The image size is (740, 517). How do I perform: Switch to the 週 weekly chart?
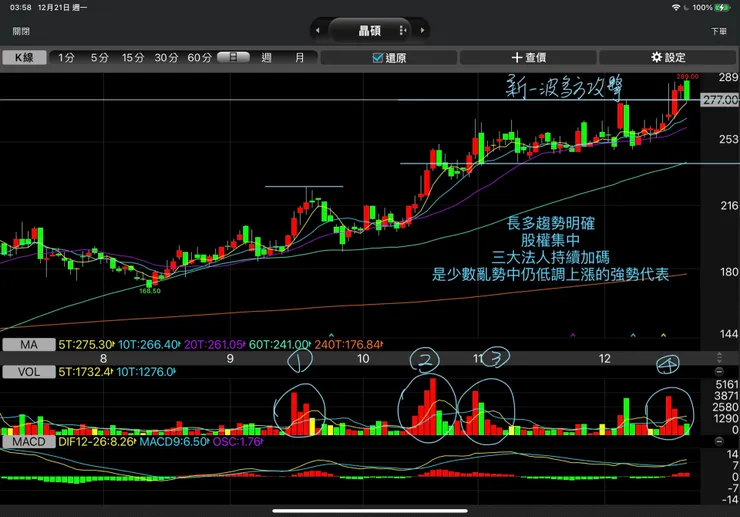click(x=266, y=58)
